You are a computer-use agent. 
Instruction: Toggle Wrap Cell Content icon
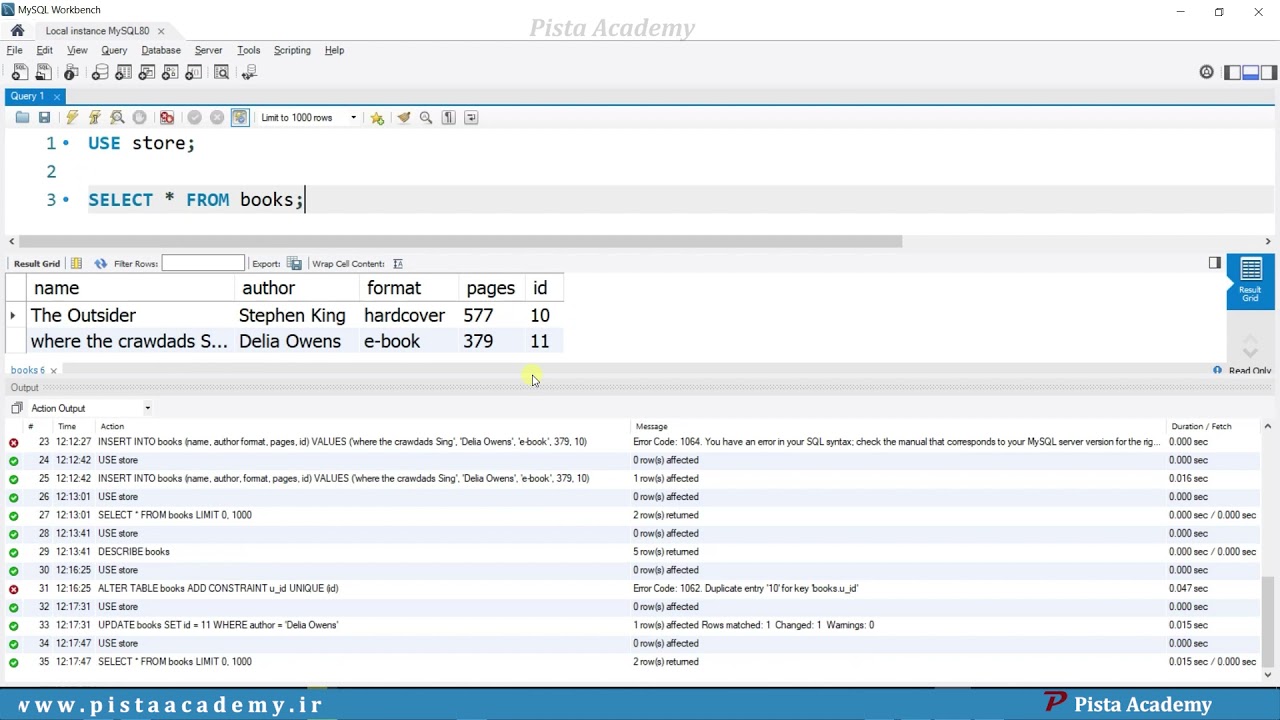point(397,264)
